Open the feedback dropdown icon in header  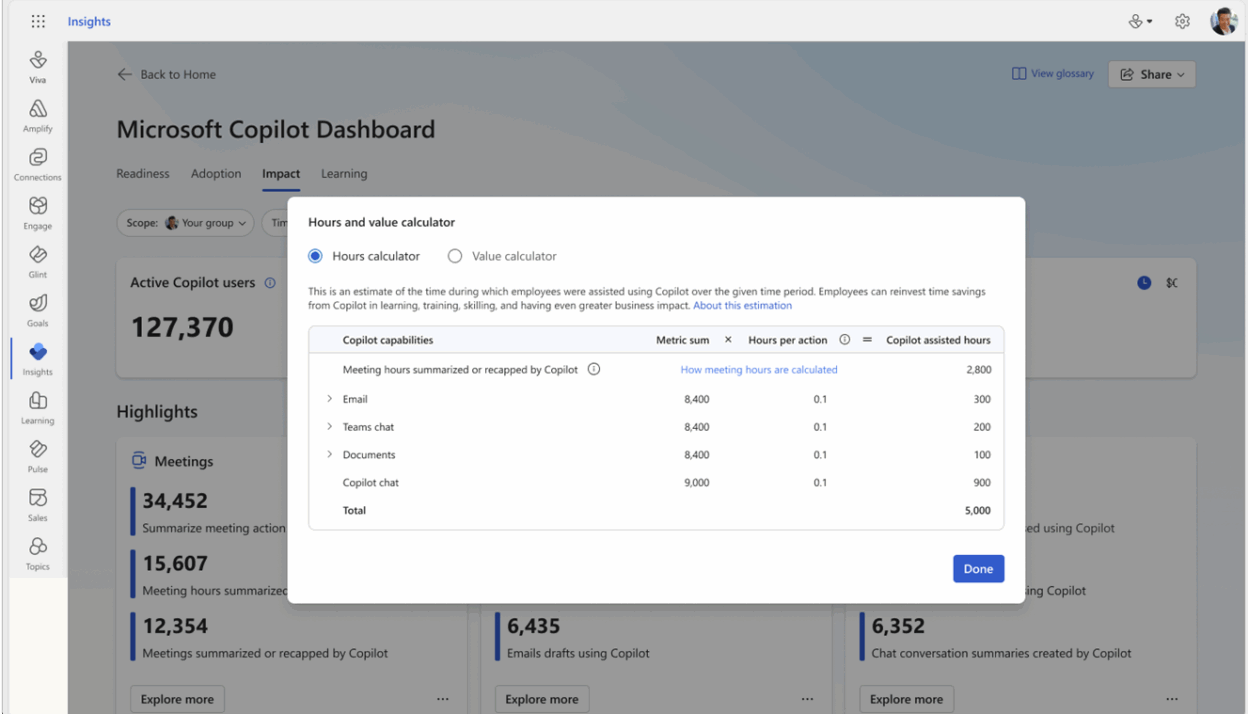click(x=1140, y=21)
